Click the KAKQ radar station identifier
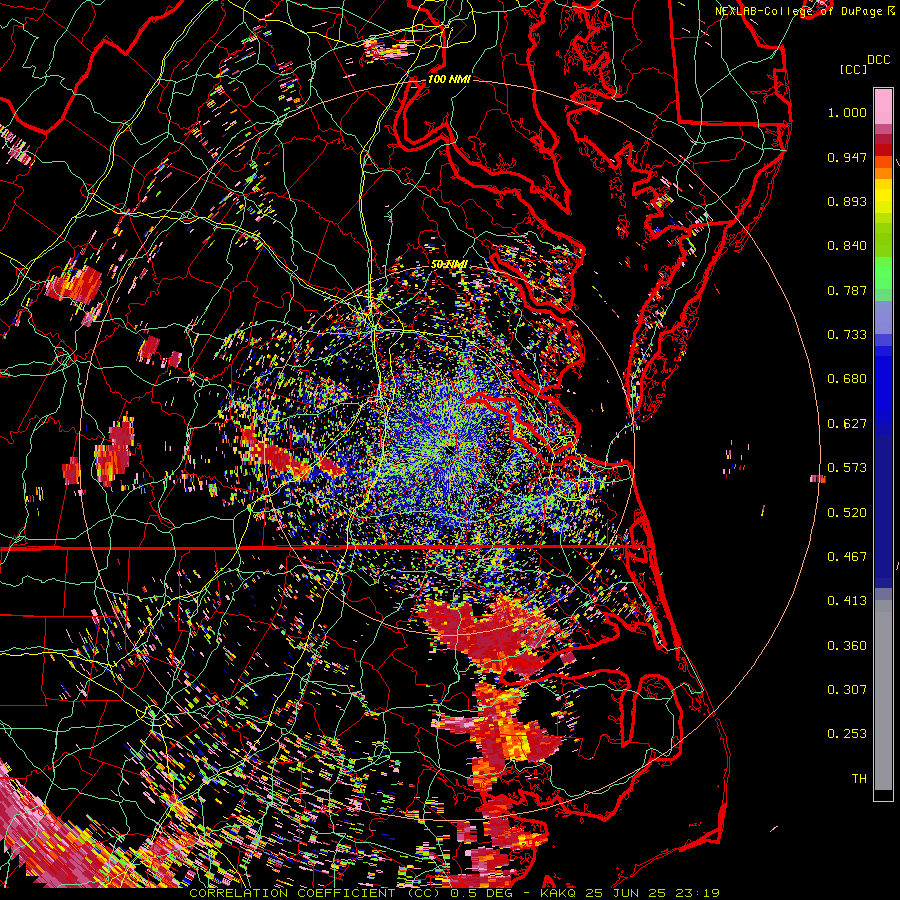900x900 pixels. click(x=559, y=893)
